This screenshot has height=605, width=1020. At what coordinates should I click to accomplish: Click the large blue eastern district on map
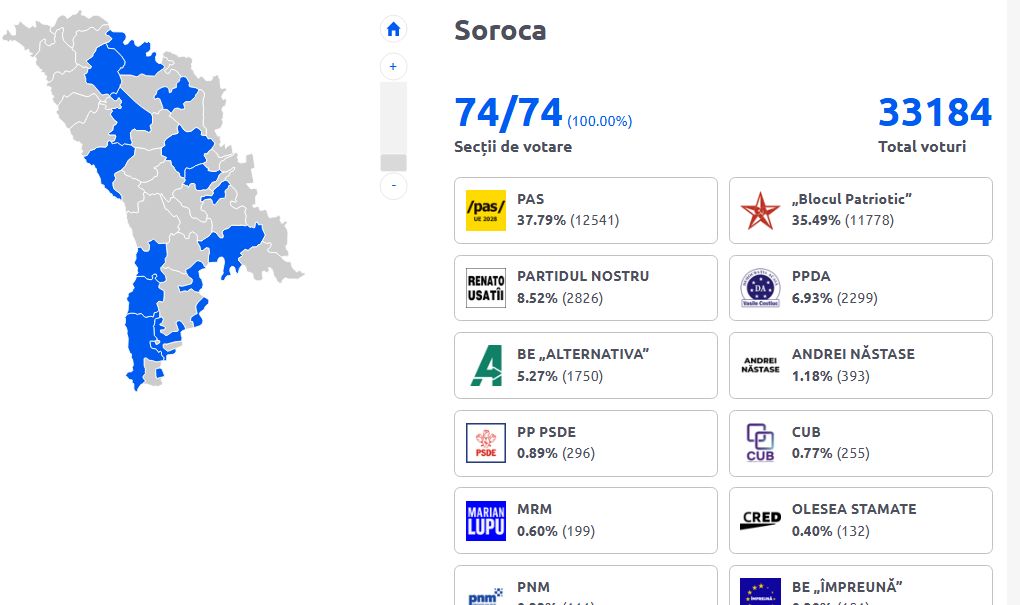tap(232, 247)
